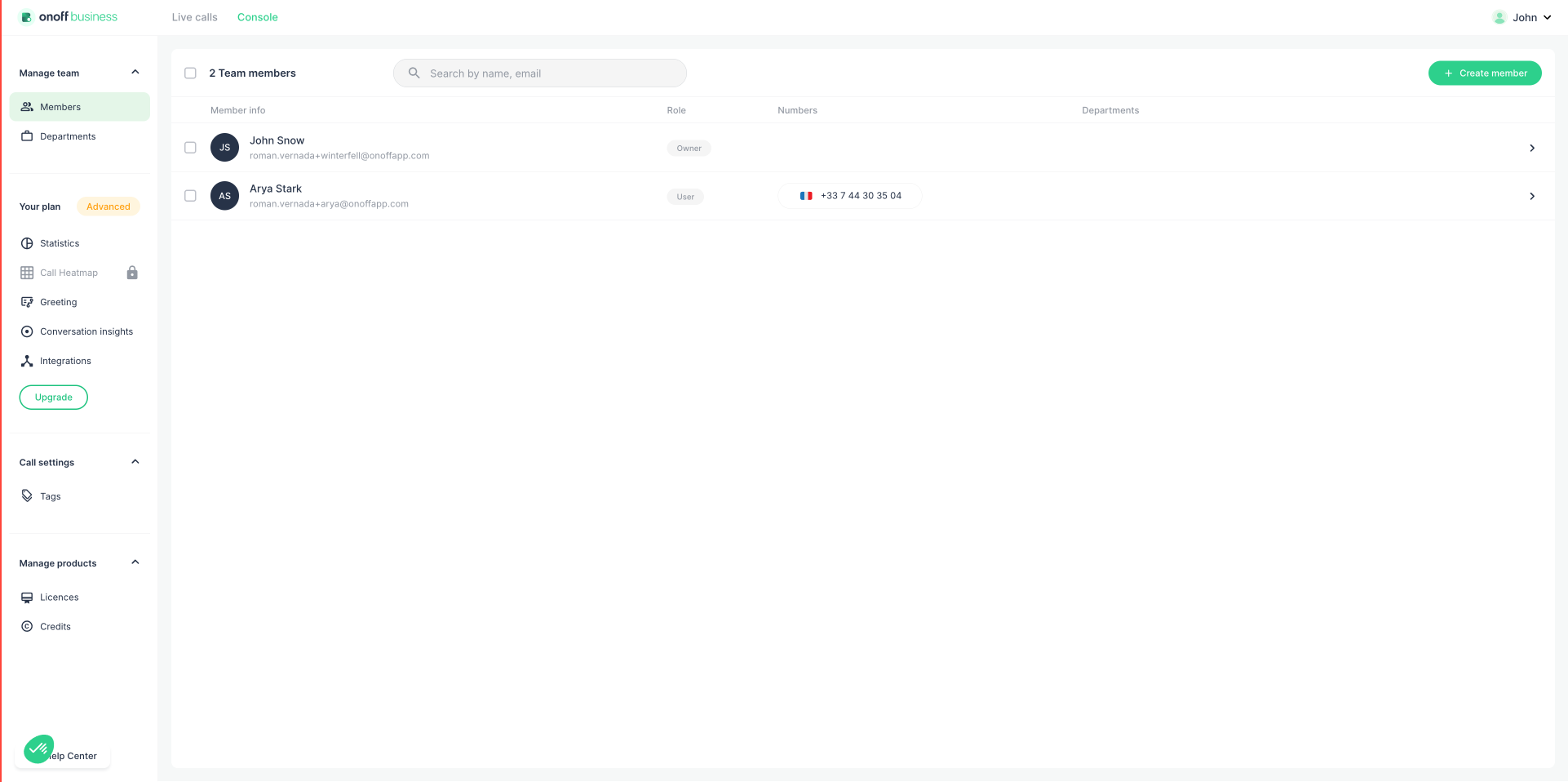Click the lock icon beside Call Heatmap

pos(132,273)
